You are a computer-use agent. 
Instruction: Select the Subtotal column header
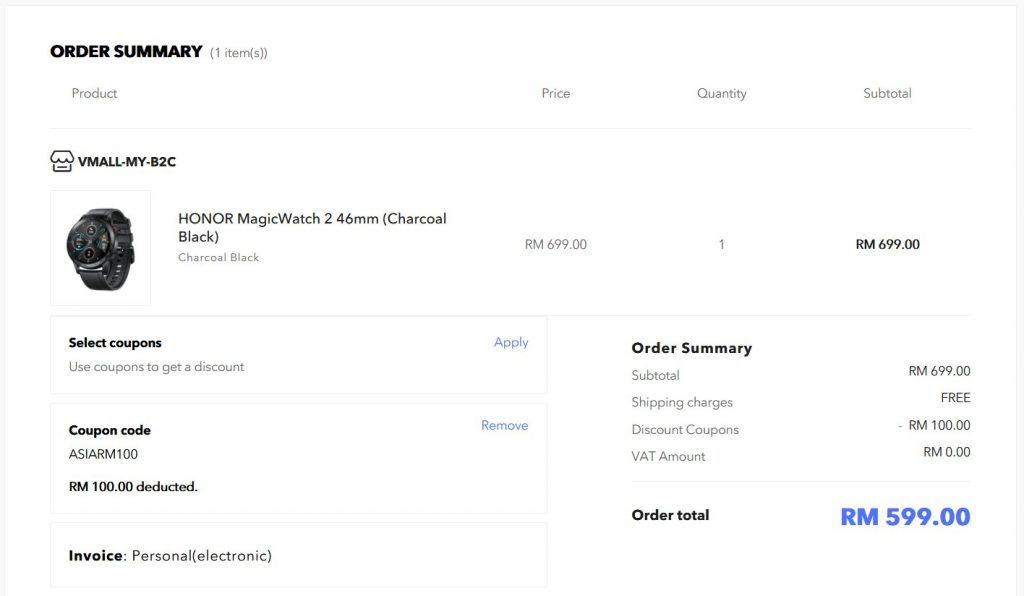click(x=888, y=93)
